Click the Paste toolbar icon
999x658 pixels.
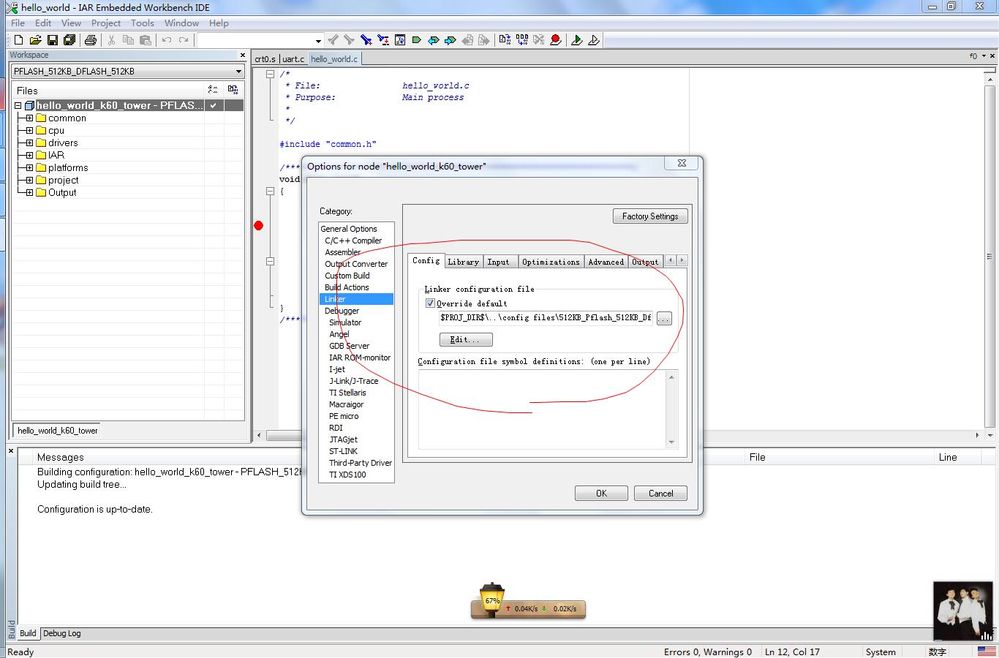tap(145, 40)
